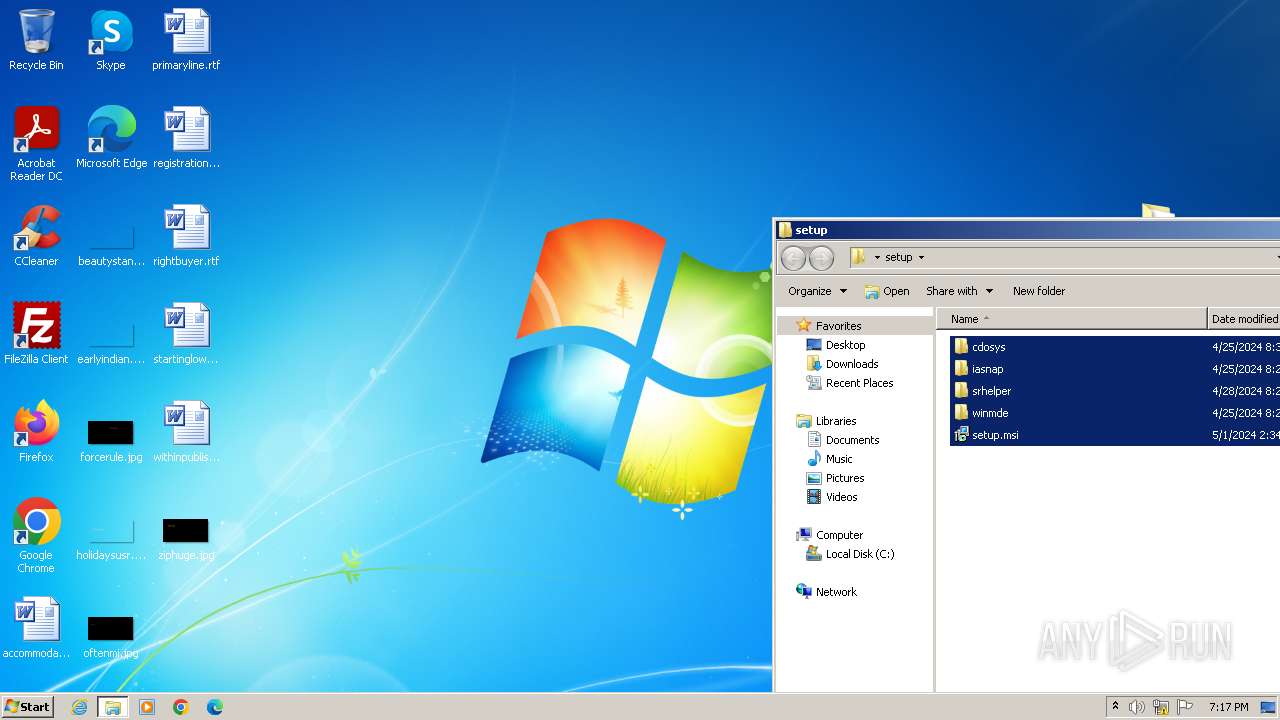Open Recent Places in navigation pane
Viewport: 1280px width, 720px height.
849,383
